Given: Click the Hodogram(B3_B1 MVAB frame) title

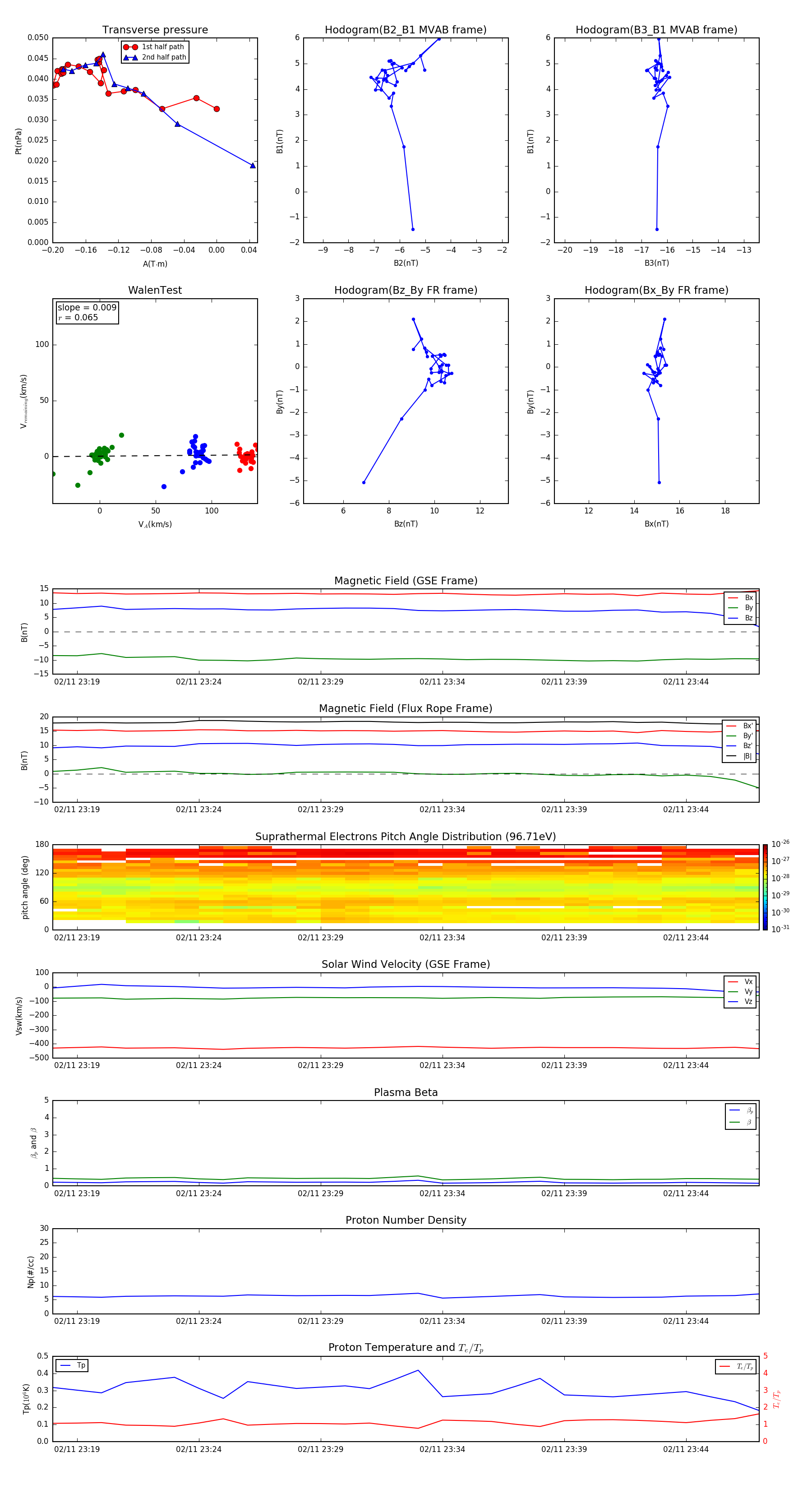Looking at the screenshot, I should tap(656, 30).
